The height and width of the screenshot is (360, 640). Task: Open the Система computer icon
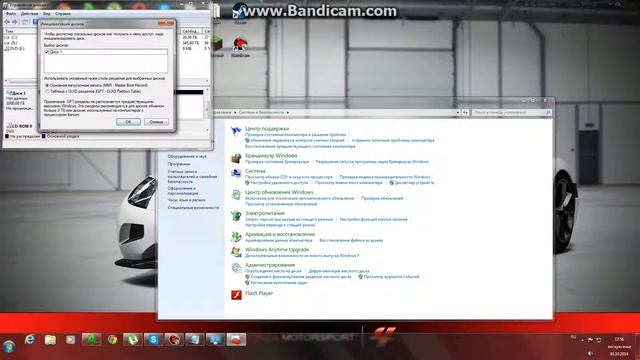236,173
